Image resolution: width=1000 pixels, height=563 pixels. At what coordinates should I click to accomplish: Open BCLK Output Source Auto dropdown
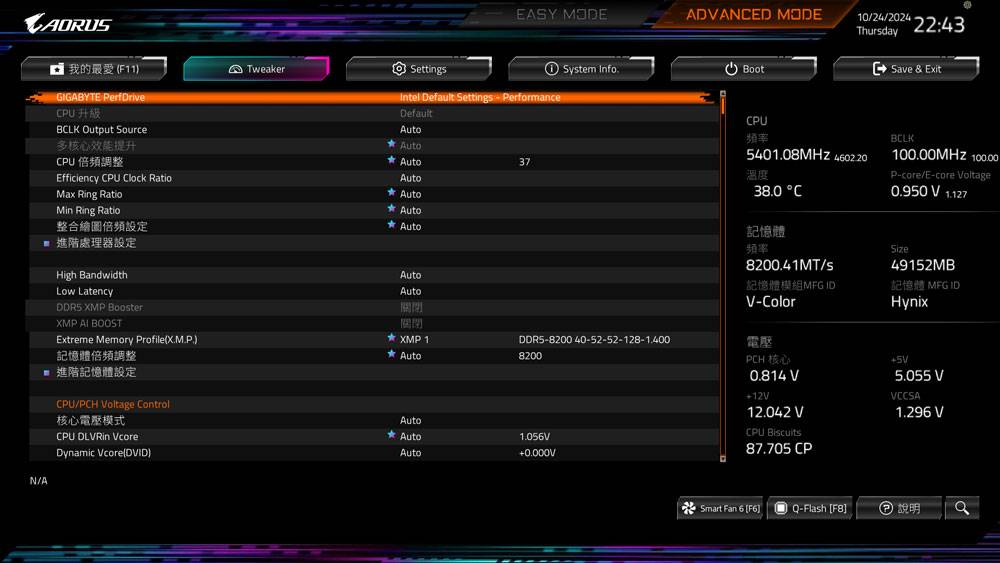click(410, 129)
